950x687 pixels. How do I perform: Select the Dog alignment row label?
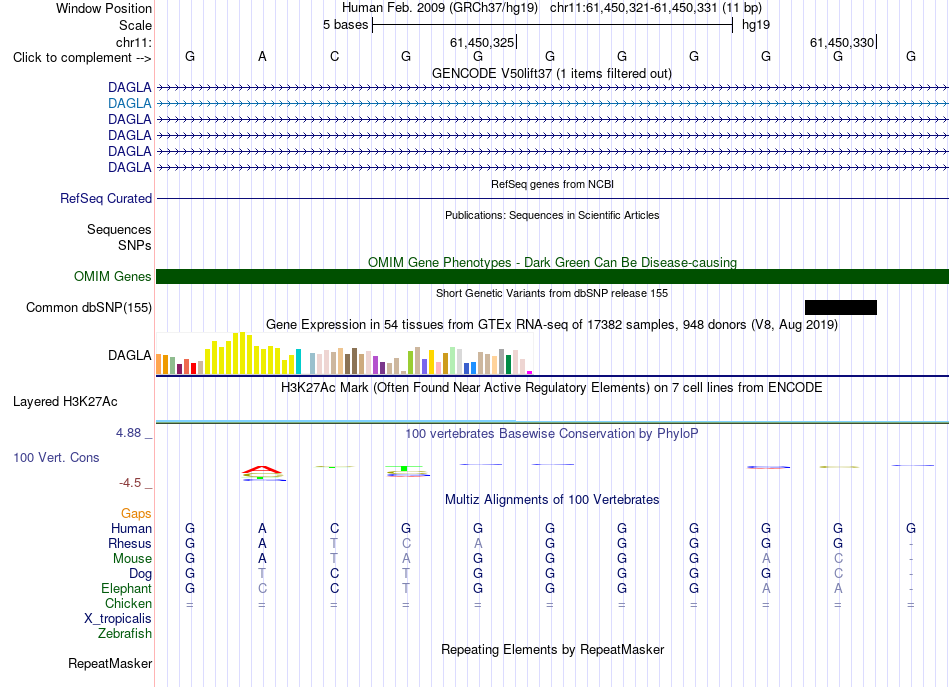pos(140,574)
